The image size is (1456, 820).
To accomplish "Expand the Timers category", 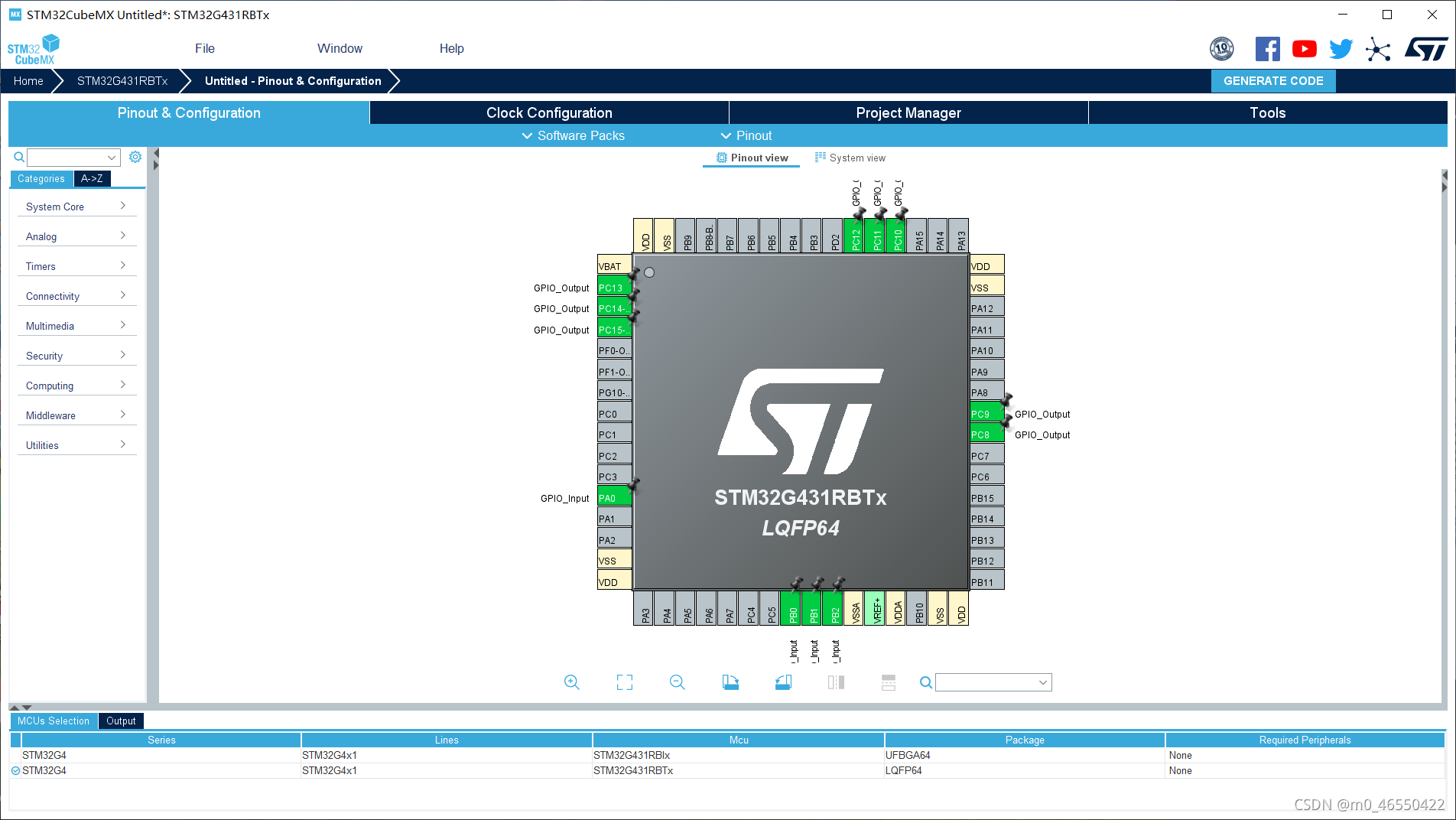I will 76,266.
